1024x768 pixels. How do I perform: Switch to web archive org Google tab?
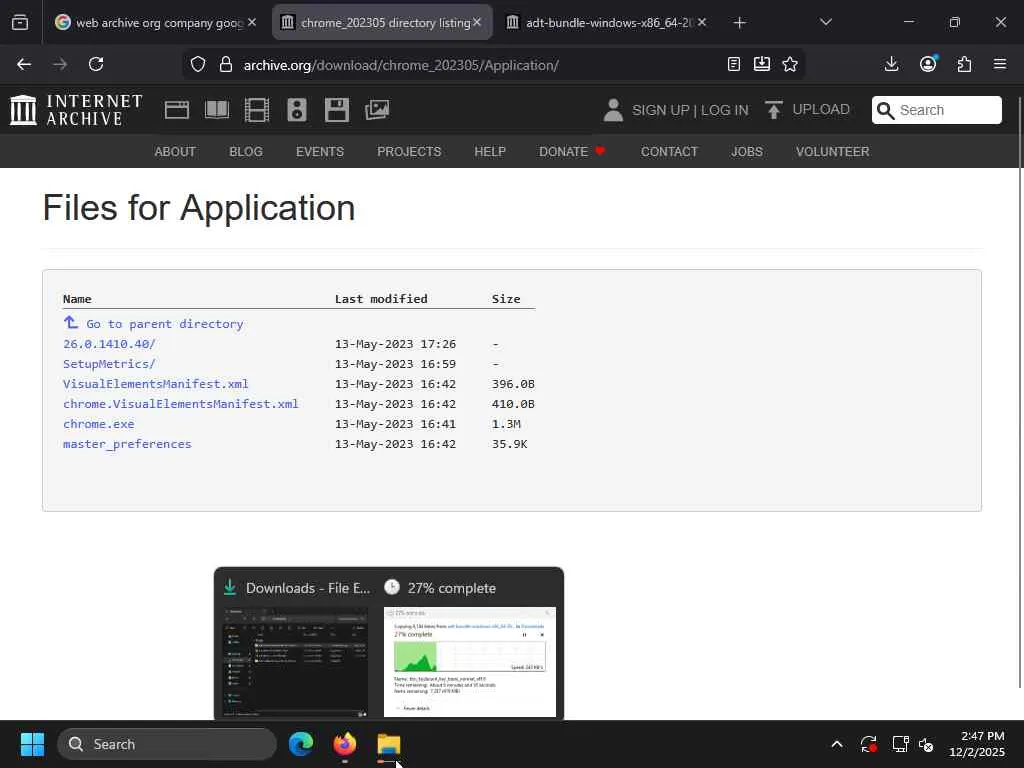[x=156, y=22]
